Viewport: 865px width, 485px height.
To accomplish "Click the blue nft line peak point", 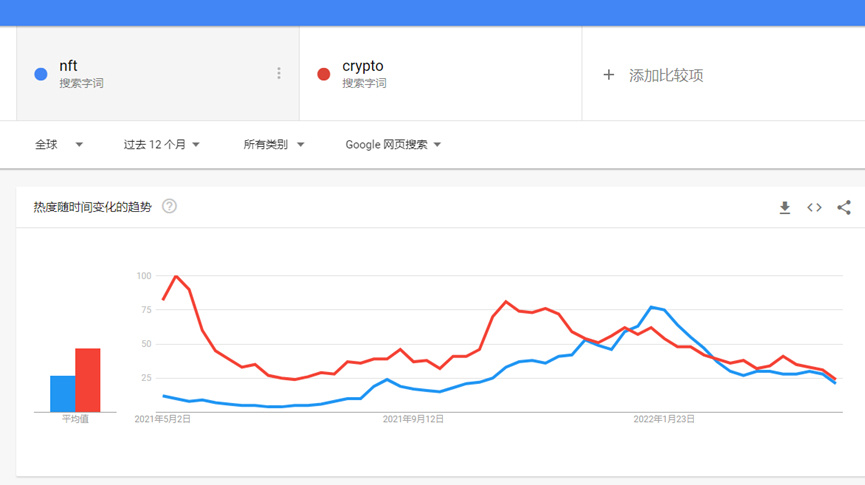I will click(651, 307).
